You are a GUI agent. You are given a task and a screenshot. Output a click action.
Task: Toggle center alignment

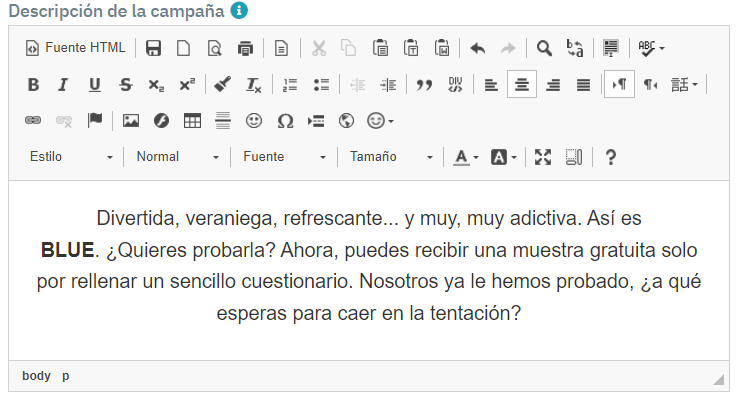point(521,85)
